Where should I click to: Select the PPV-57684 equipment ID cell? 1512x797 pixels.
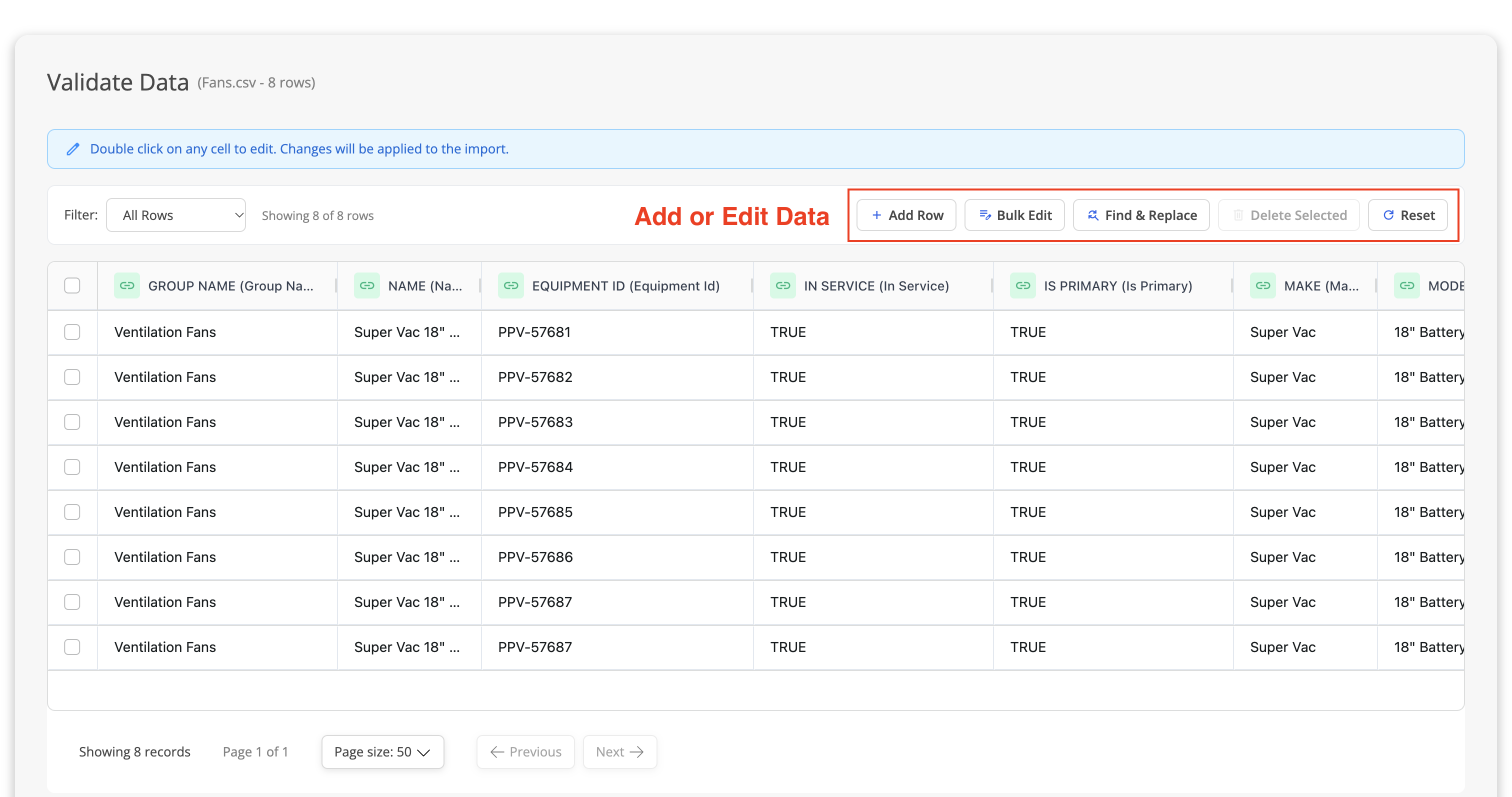(617, 467)
